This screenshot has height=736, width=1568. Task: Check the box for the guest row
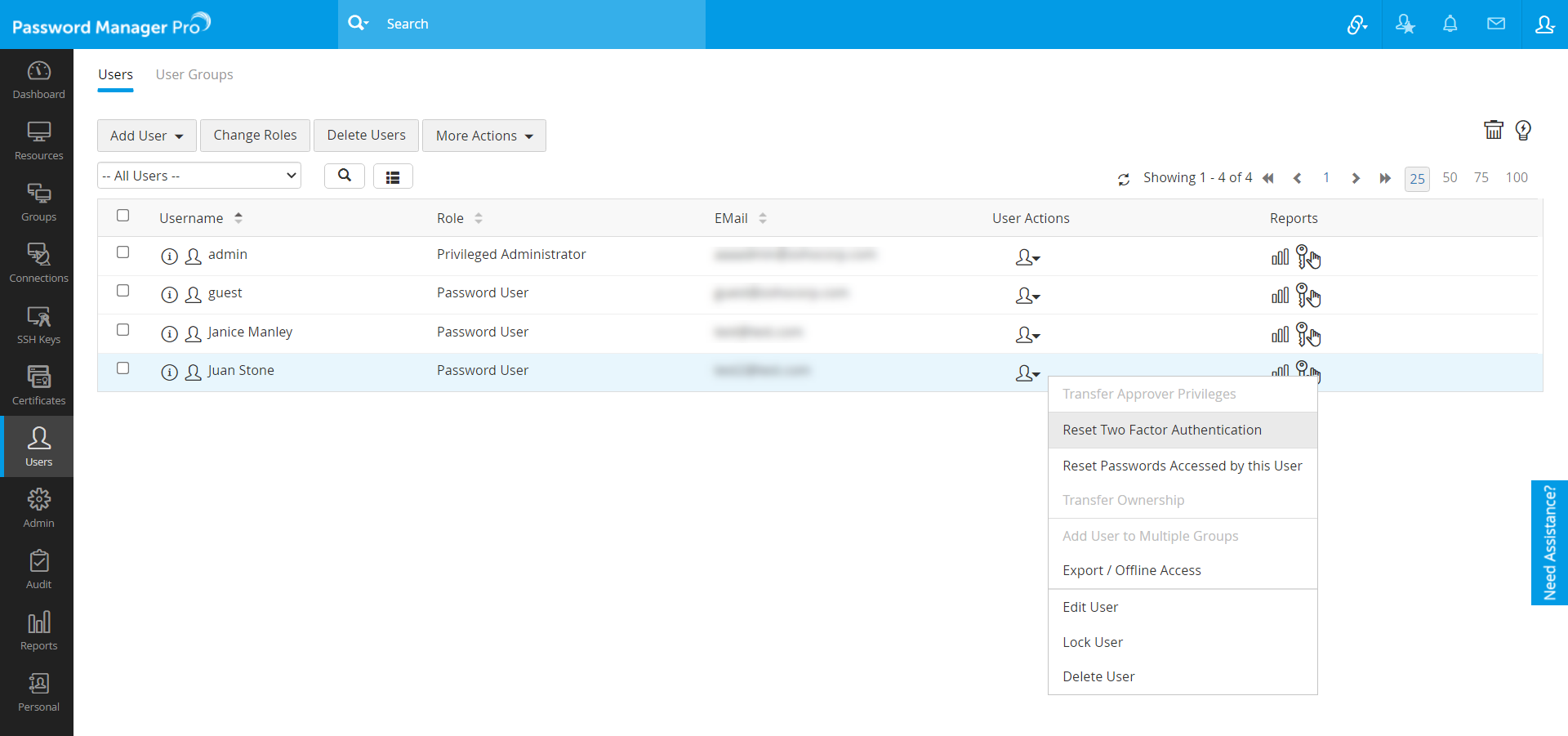[x=123, y=291]
